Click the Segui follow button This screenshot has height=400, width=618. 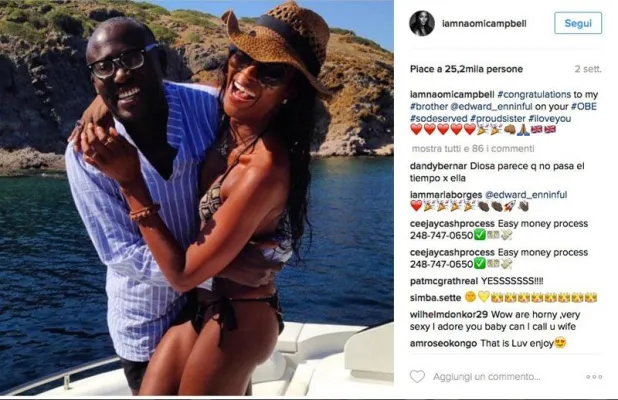coord(578,23)
